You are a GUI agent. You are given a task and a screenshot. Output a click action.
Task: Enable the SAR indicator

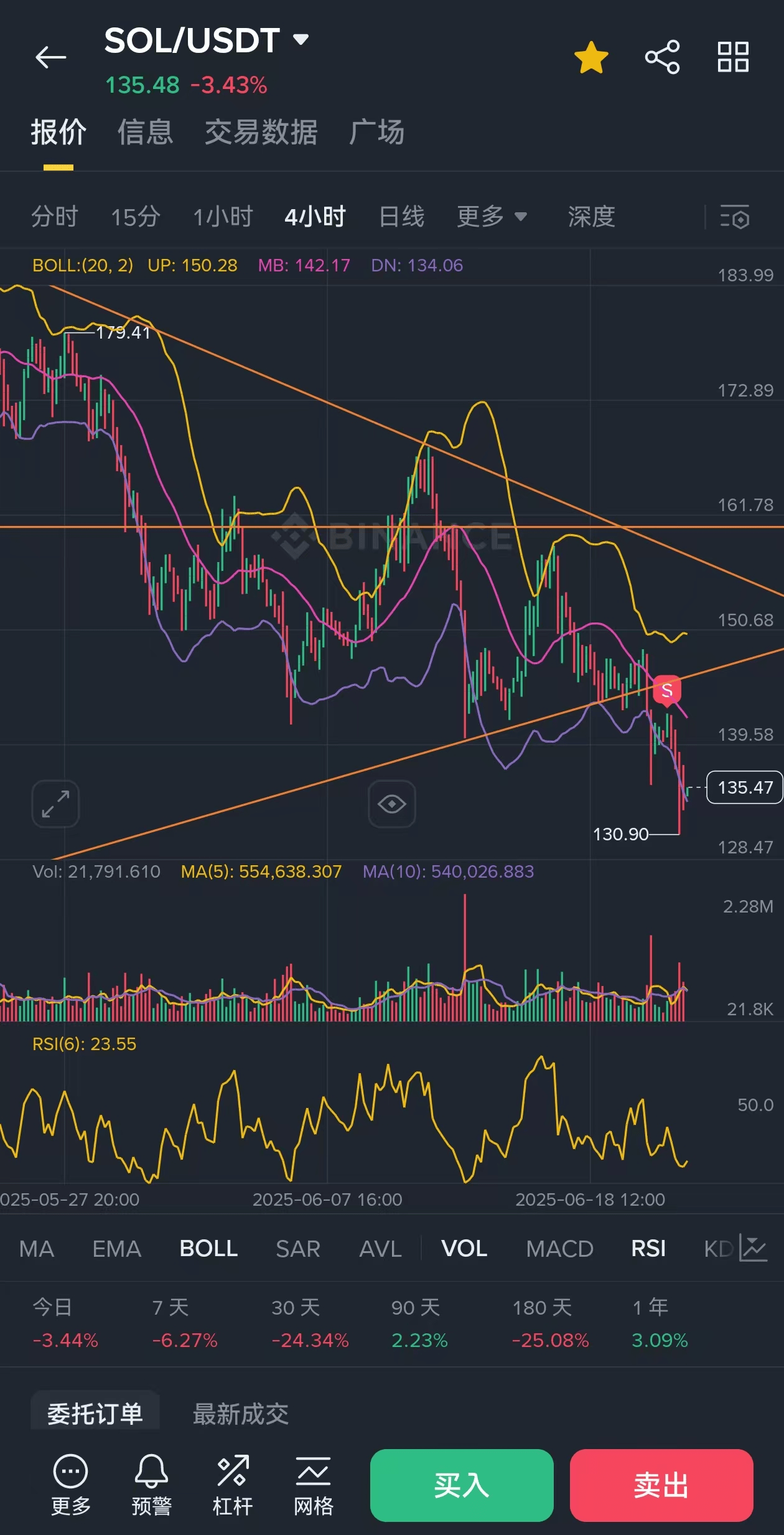click(298, 1248)
